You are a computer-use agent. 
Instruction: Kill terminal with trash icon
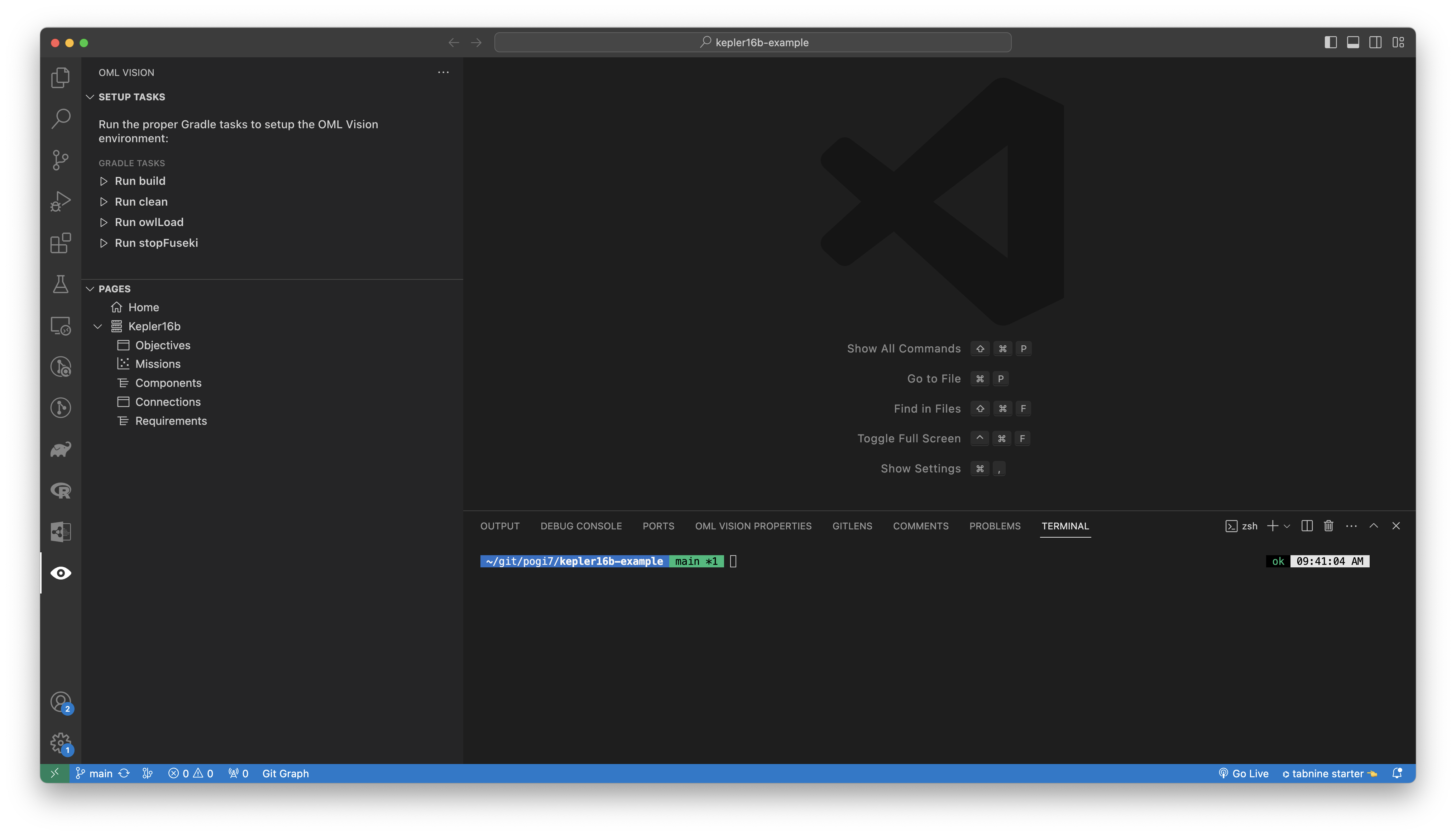pos(1328,526)
